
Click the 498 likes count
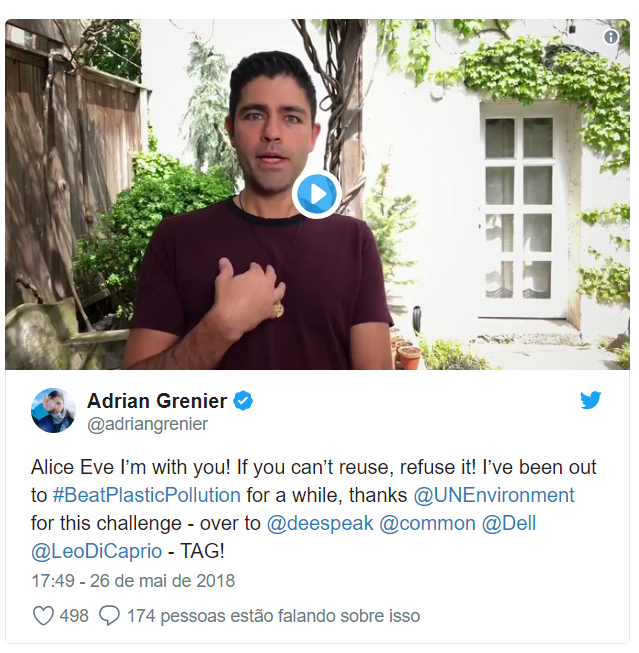point(74,616)
